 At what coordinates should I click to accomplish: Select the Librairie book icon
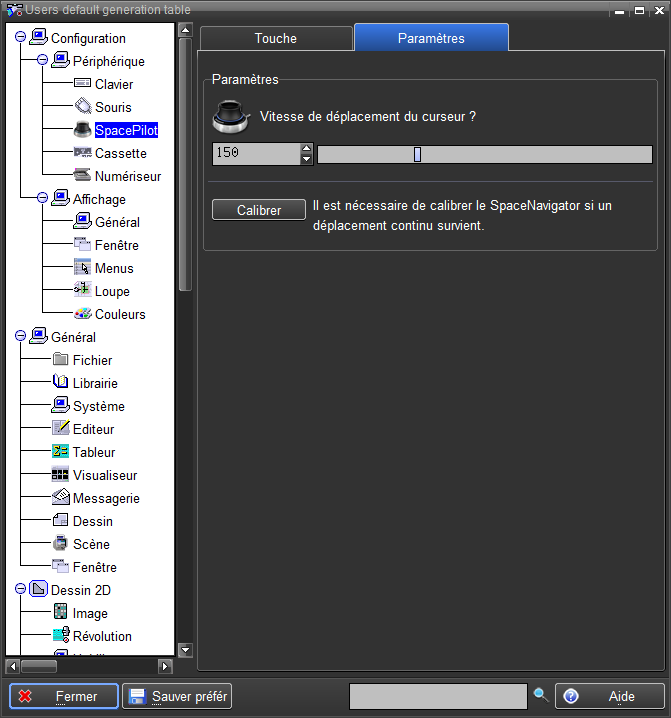coord(61,383)
